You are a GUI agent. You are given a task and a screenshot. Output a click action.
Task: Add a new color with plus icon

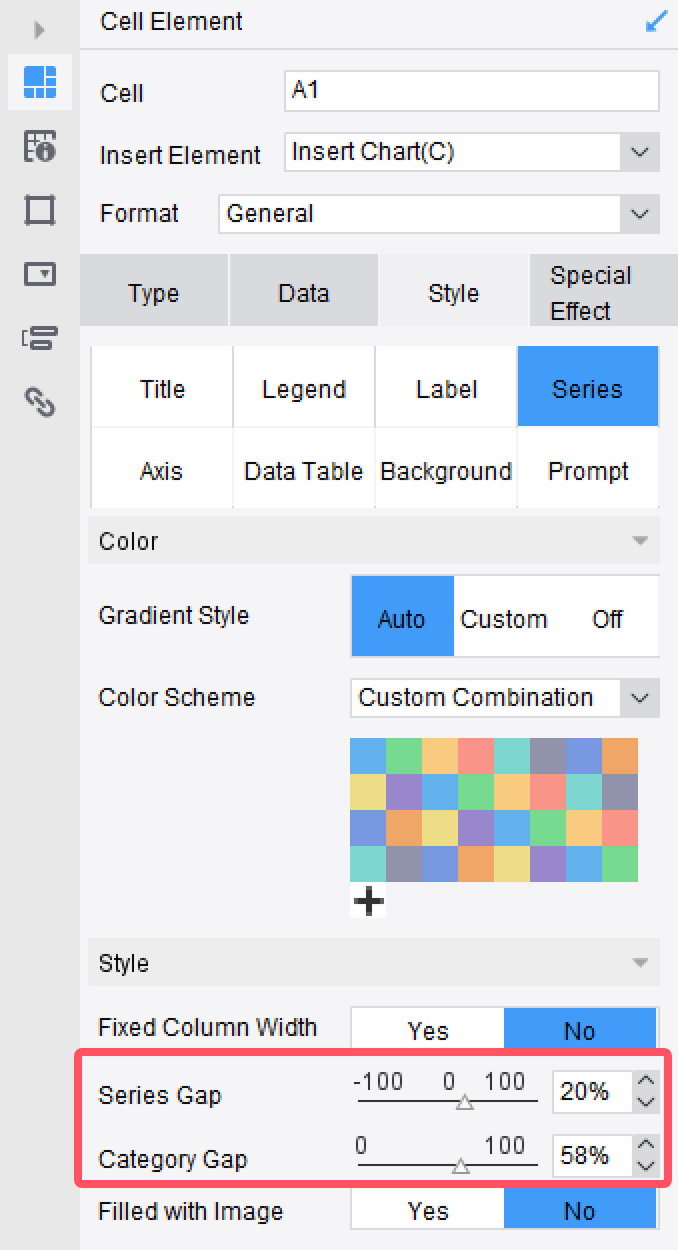pos(369,901)
